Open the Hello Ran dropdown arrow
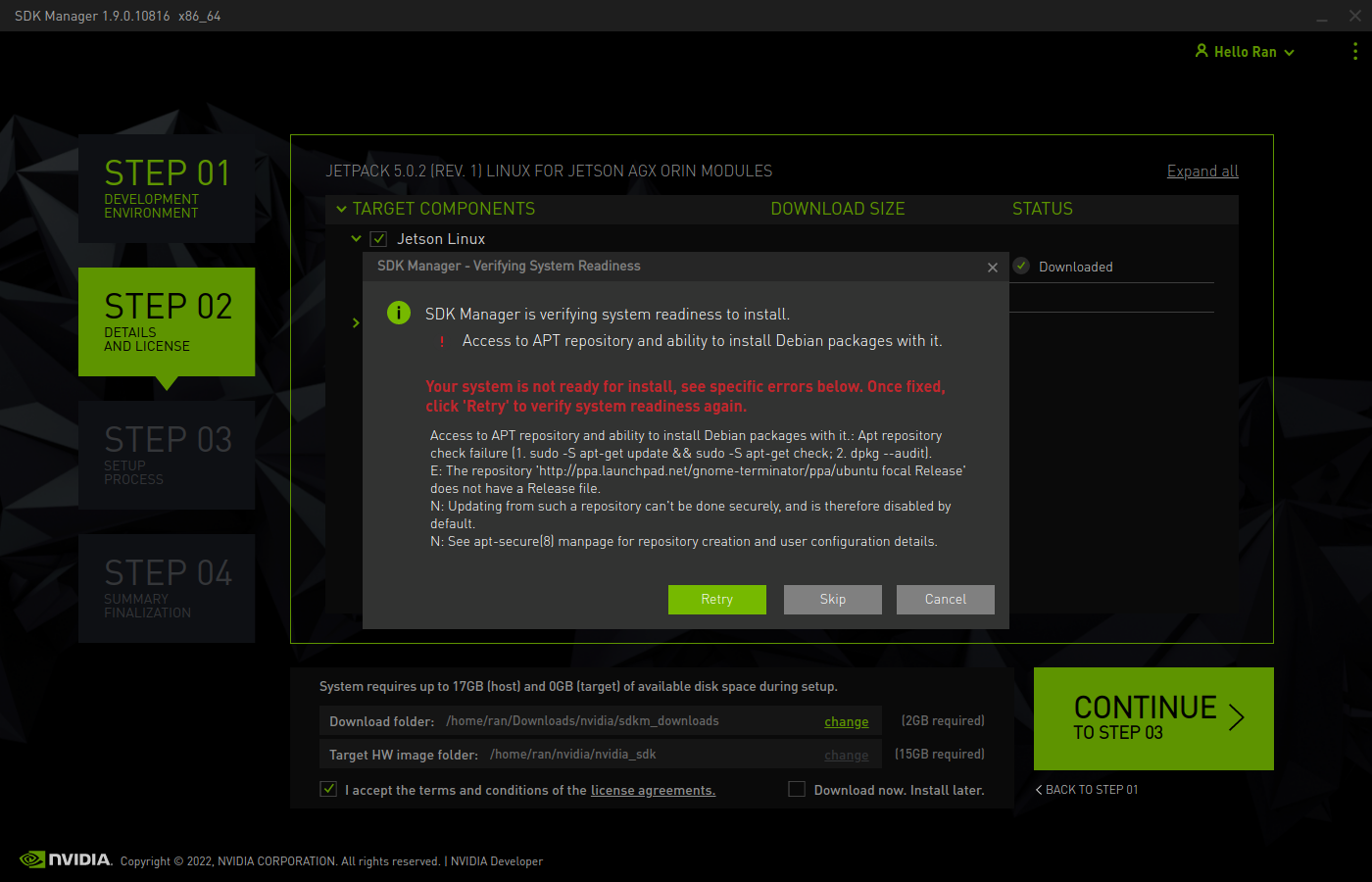Image resolution: width=1372 pixels, height=882 pixels. pyautogui.click(x=1290, y=53)
